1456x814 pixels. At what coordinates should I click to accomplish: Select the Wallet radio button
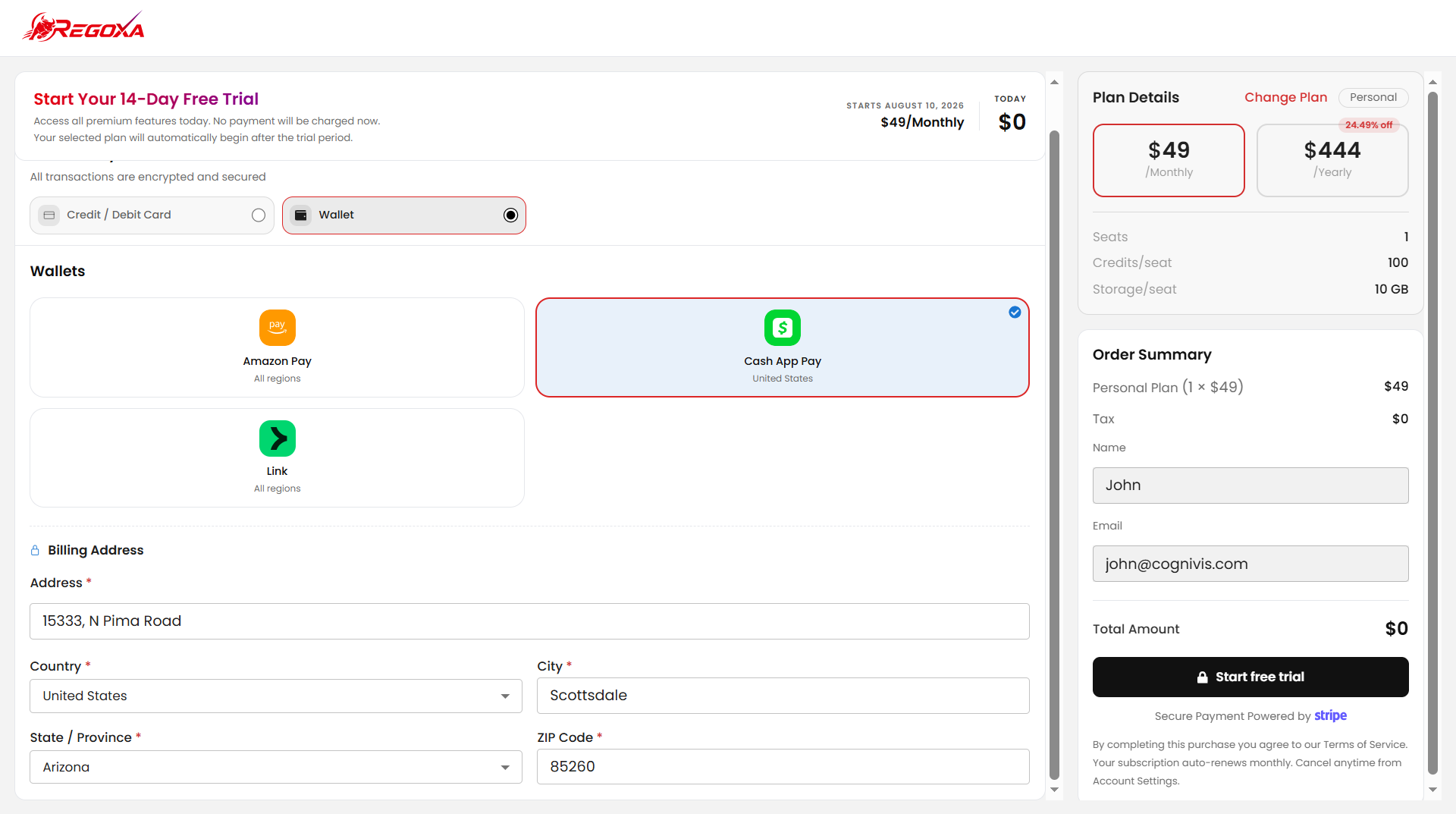point(511,215)
